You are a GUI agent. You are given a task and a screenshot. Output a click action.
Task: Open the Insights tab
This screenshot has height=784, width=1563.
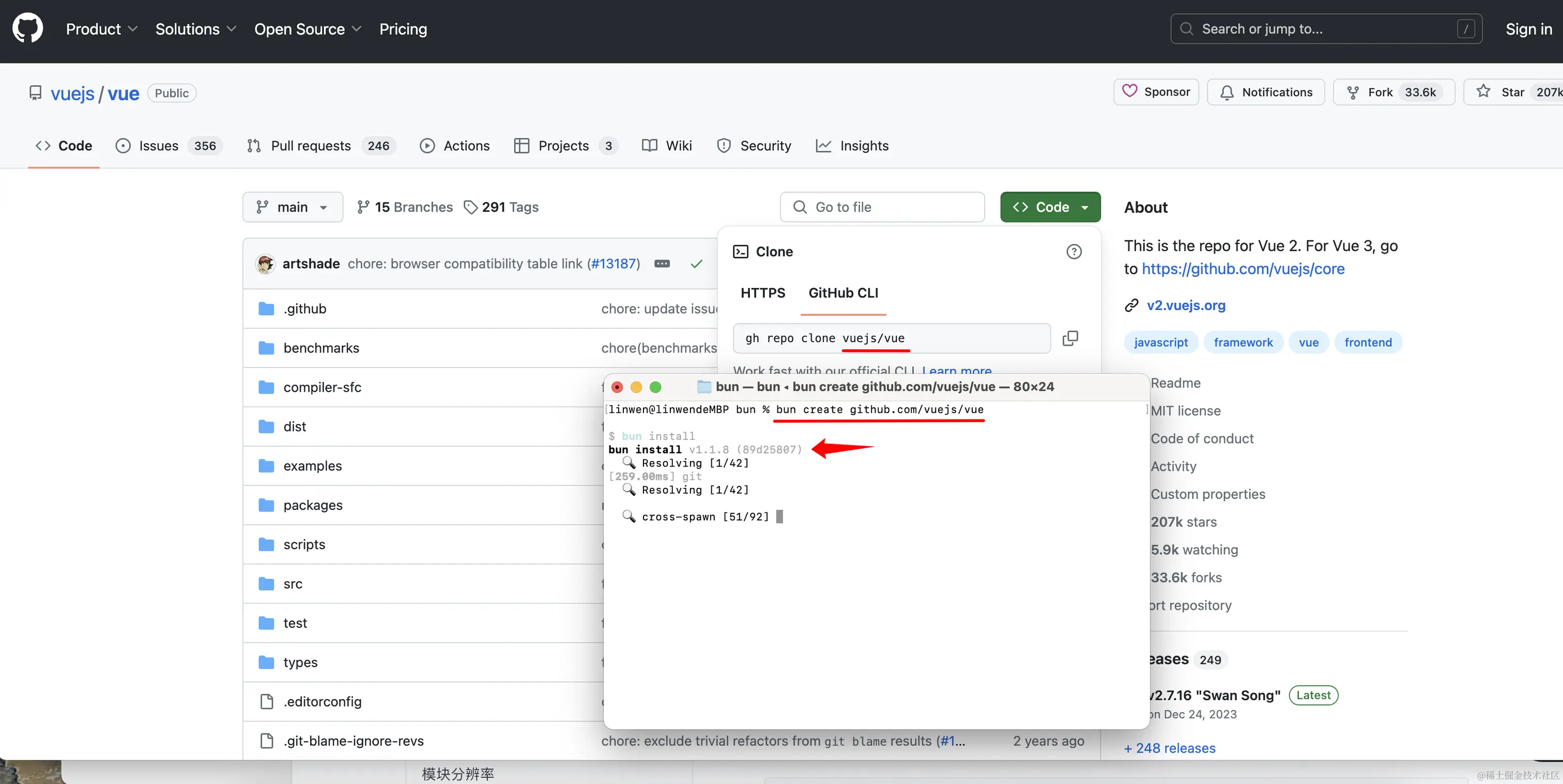pos(852,146)
